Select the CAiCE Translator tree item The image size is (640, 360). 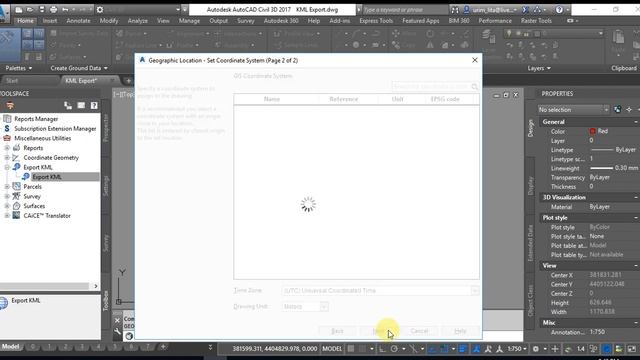(47, 216)
